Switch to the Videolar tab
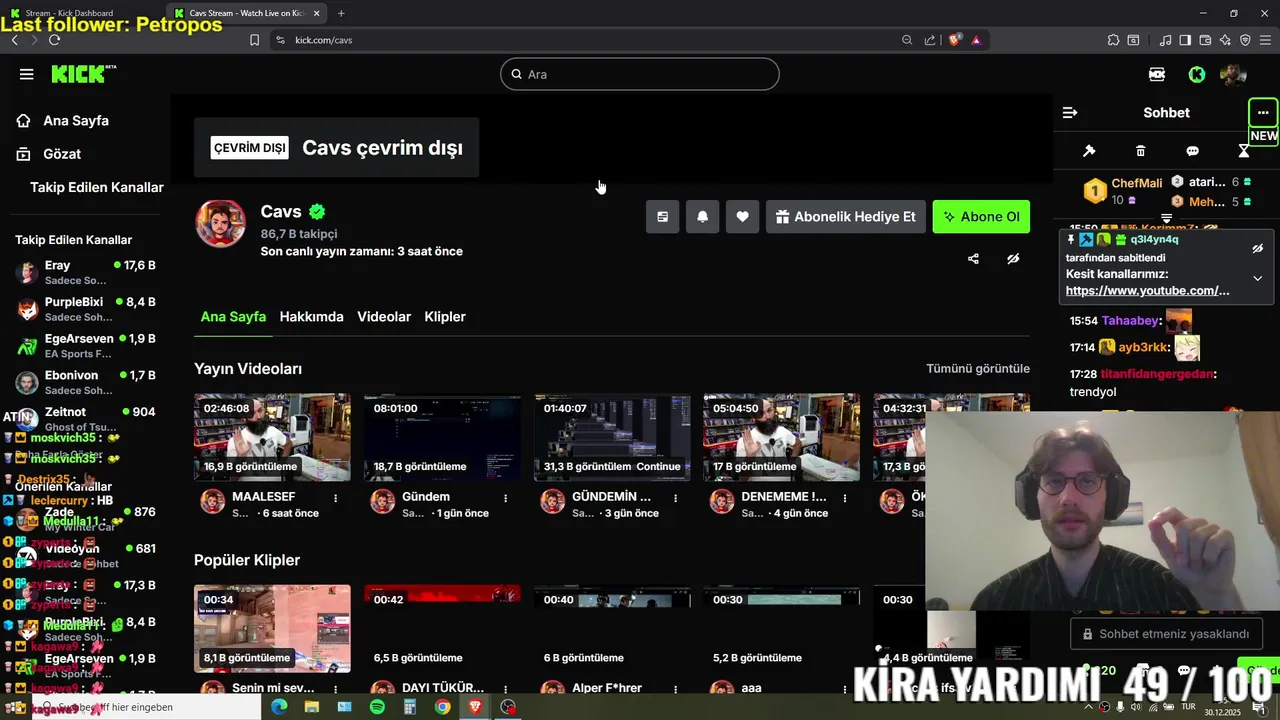Viewport: 1280px width, 720px height. (384, 317)
